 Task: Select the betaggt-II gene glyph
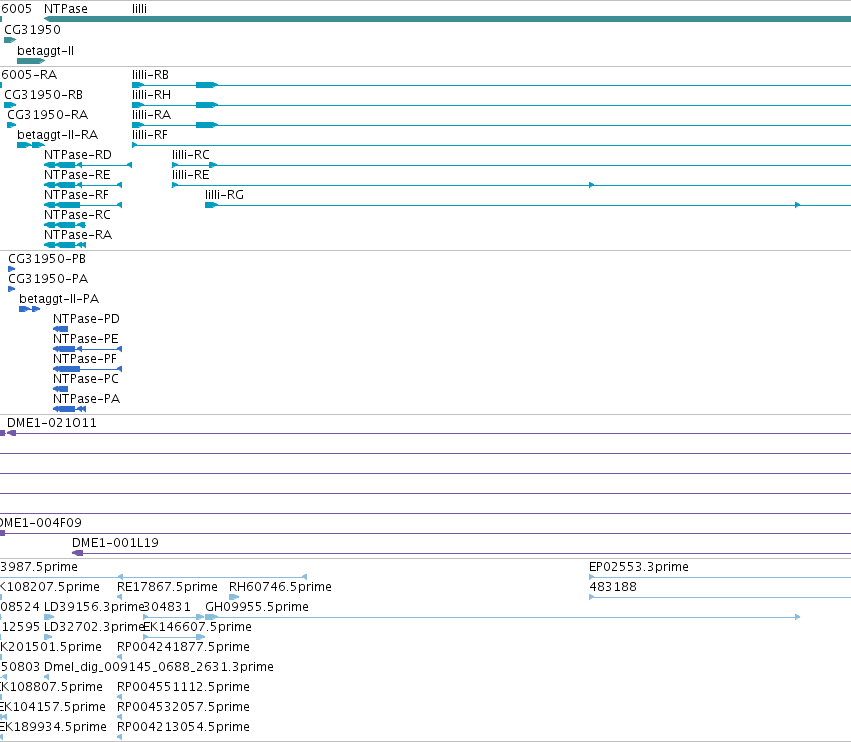pos(31,61)
